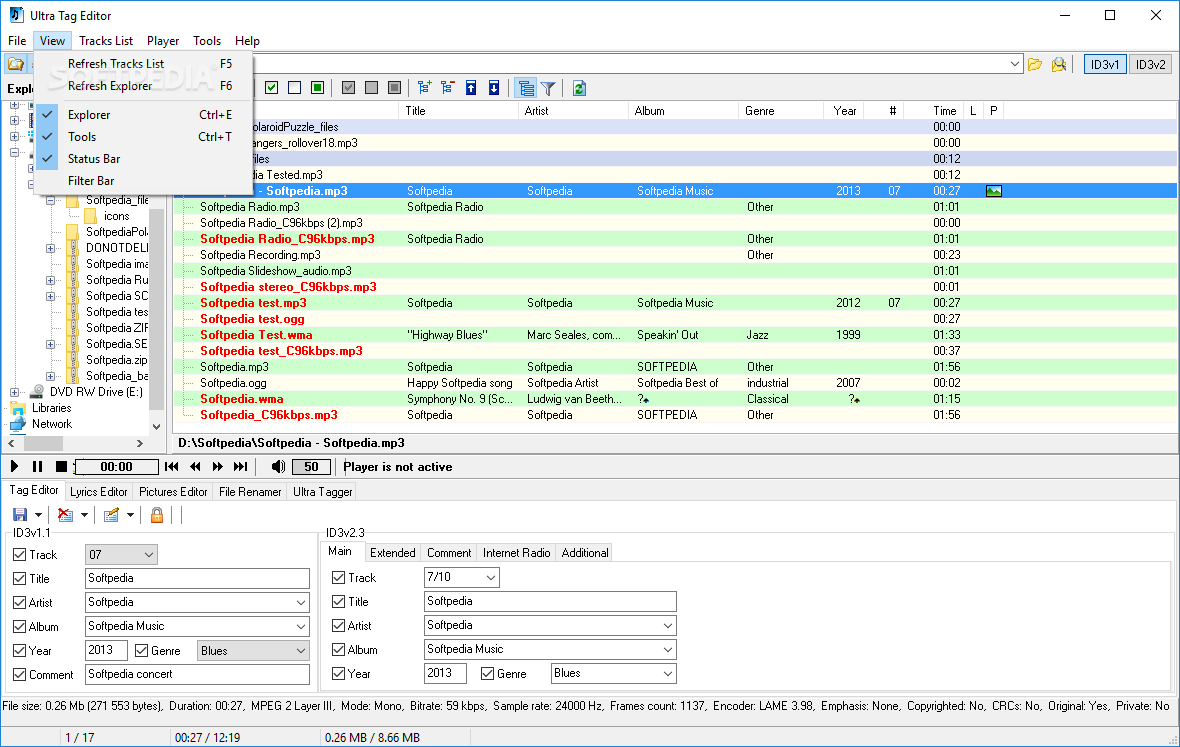This screenshot has height=747, width=1180.
Task: Click the move track up icon
Action: (x=471, y=88)
